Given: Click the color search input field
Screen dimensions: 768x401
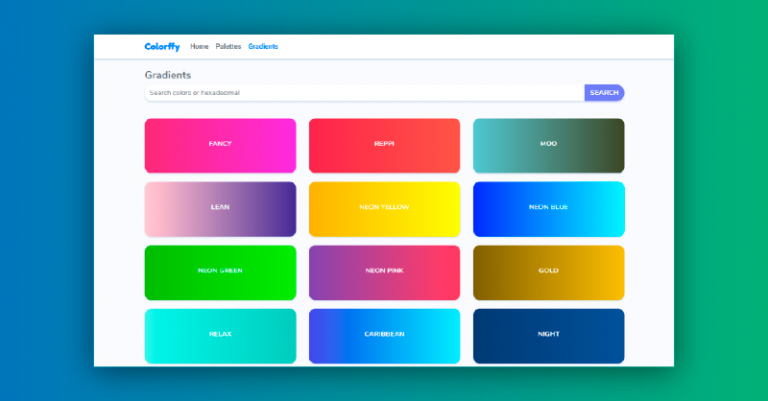Looking at the screenshot, I should 364,93.
